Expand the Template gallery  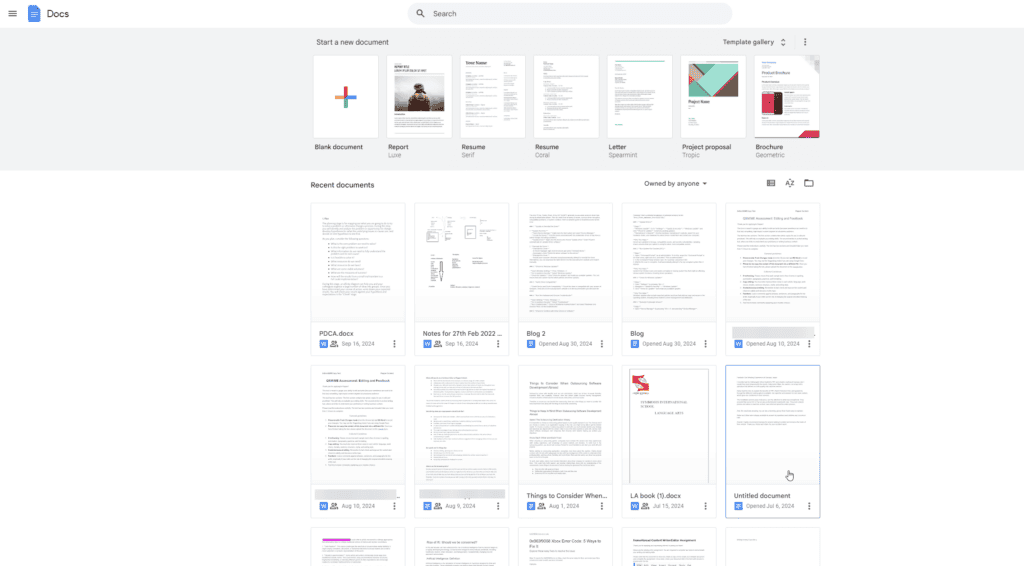pos(754,42)
